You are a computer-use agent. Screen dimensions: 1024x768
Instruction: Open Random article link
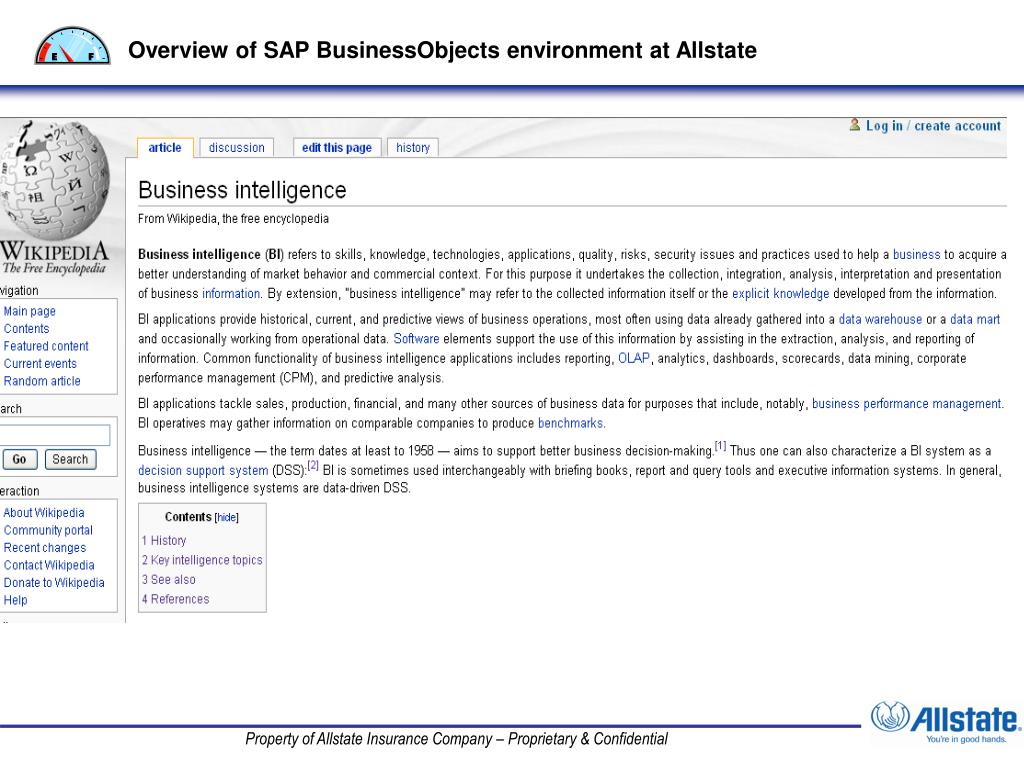42,381
